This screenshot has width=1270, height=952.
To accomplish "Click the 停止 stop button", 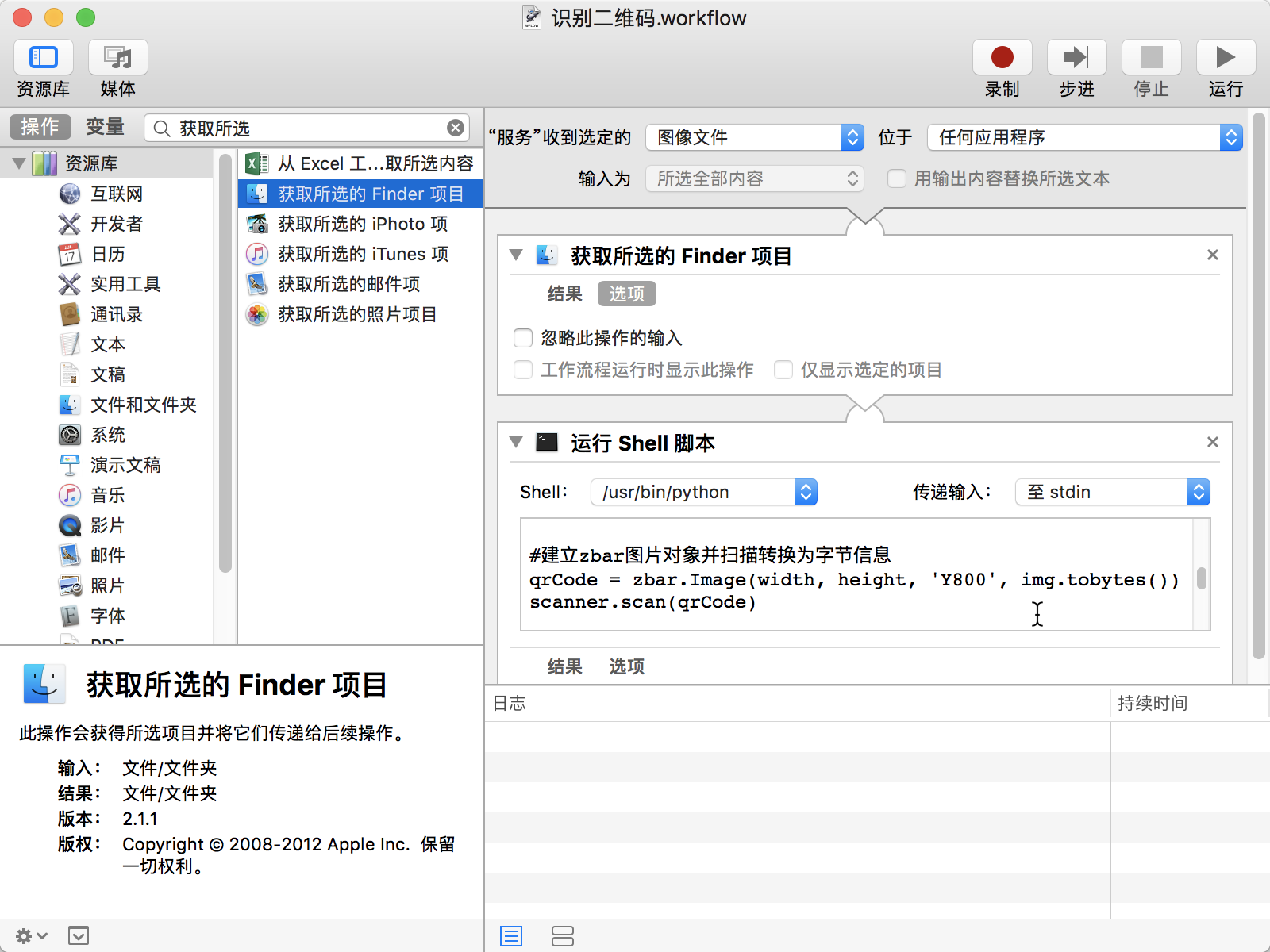I will coord(1152,58).
